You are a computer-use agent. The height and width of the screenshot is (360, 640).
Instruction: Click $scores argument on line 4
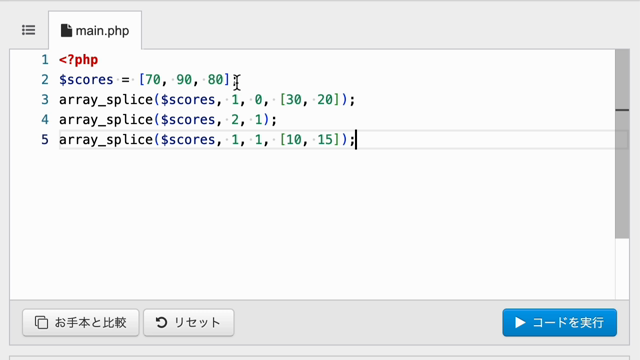tap(188, 120)
